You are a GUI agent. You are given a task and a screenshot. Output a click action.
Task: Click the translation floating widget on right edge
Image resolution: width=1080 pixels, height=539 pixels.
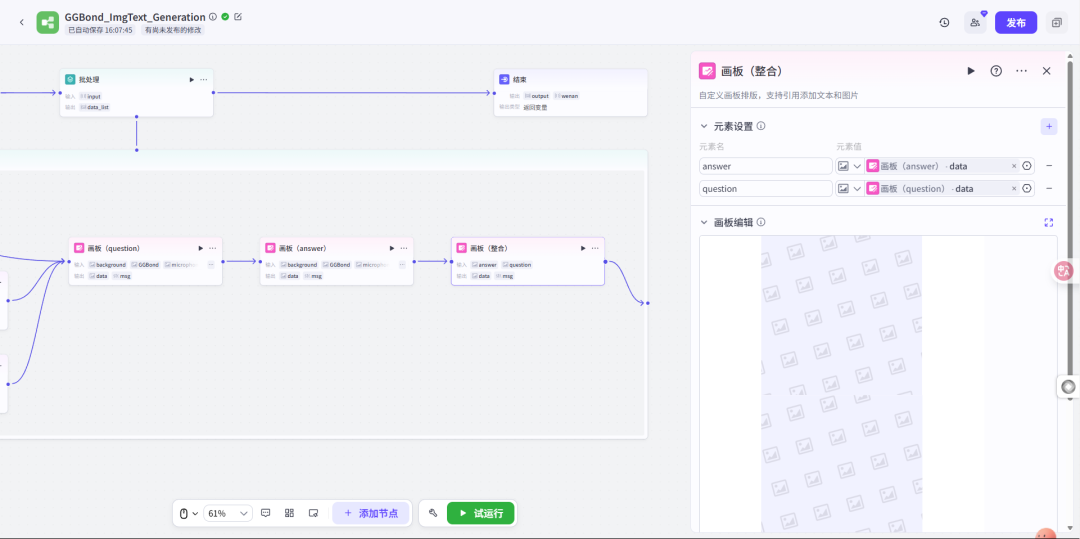tap(1064, 271)
